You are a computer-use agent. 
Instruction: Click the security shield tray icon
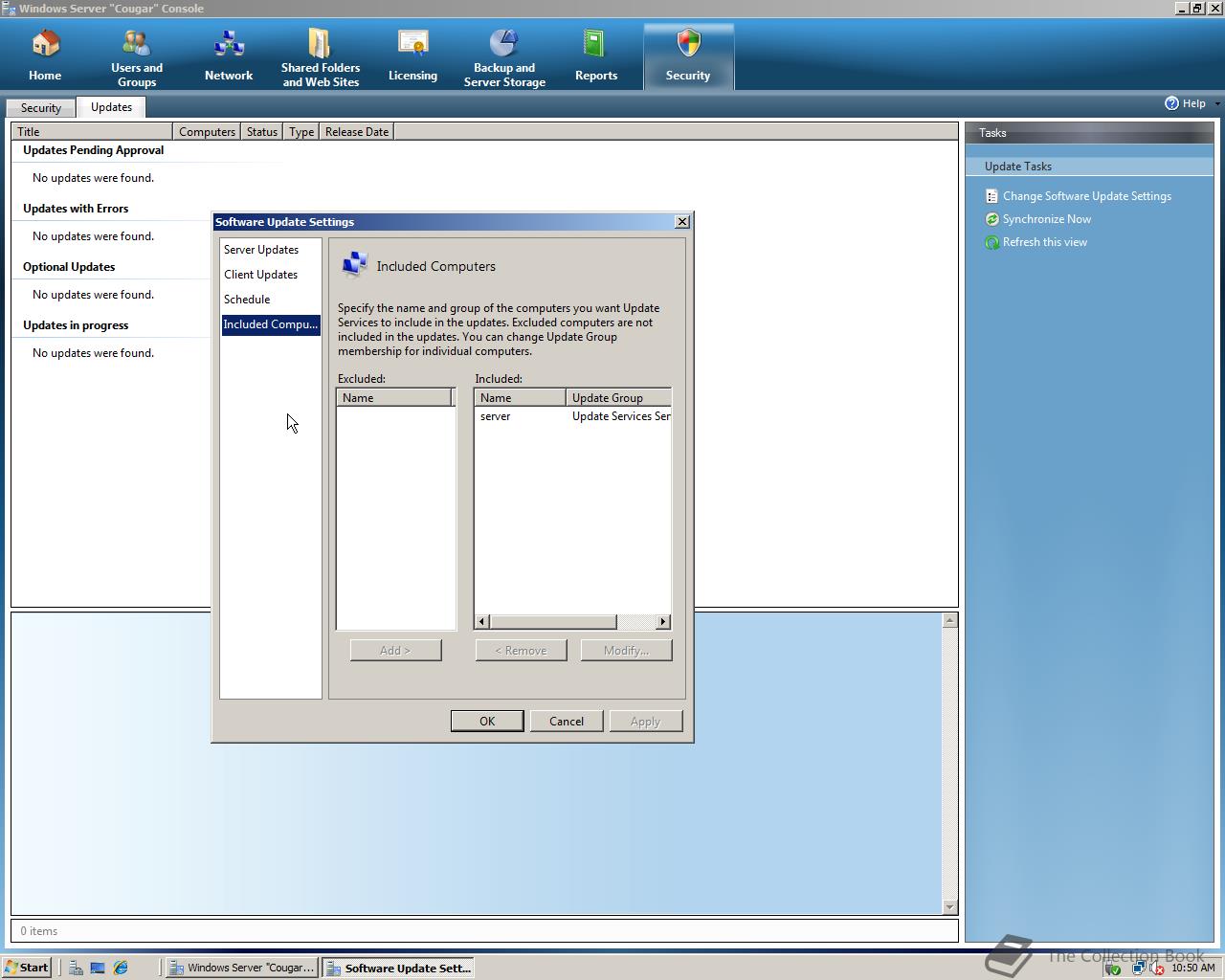(x=1112, y=968)
